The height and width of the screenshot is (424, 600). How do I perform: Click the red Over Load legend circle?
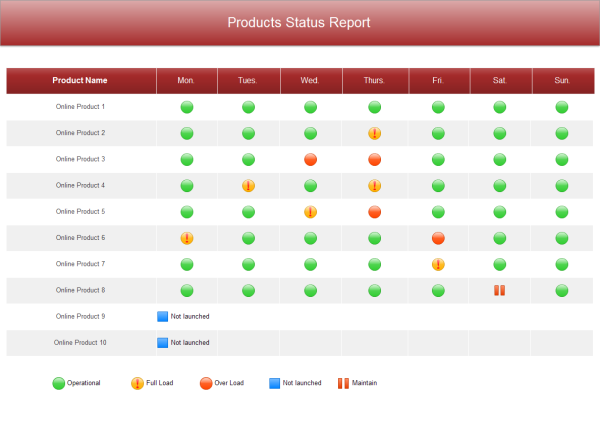pos(206,383)
